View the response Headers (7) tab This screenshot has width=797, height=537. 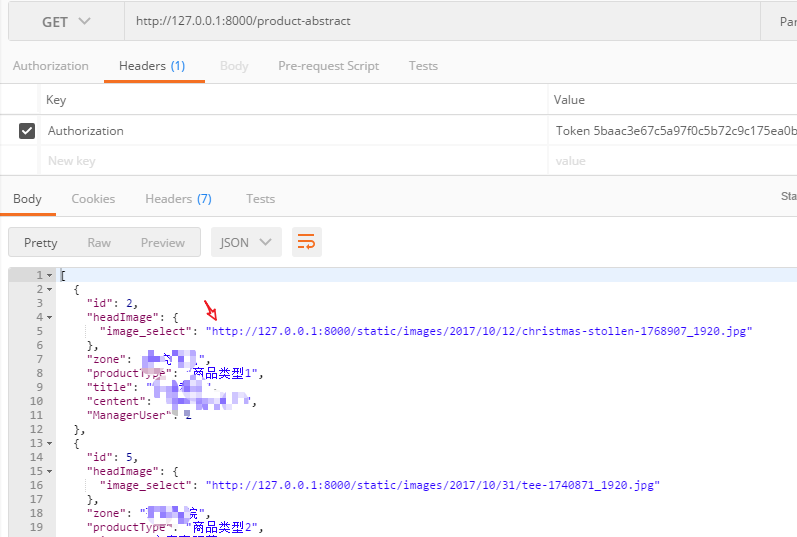pyautogui.click(x=178, y=199)
